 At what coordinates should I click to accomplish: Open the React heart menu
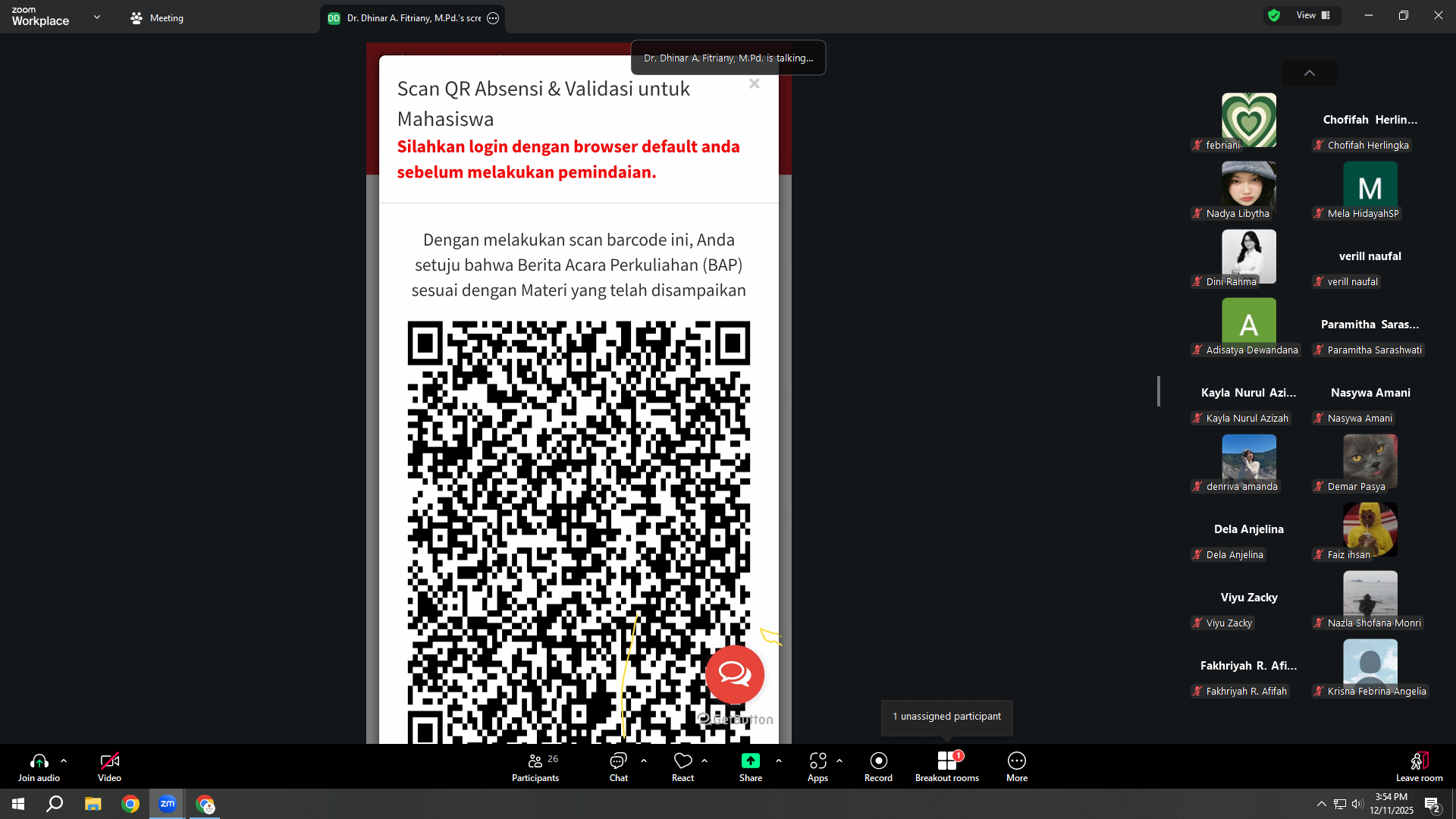click(682, 767)
